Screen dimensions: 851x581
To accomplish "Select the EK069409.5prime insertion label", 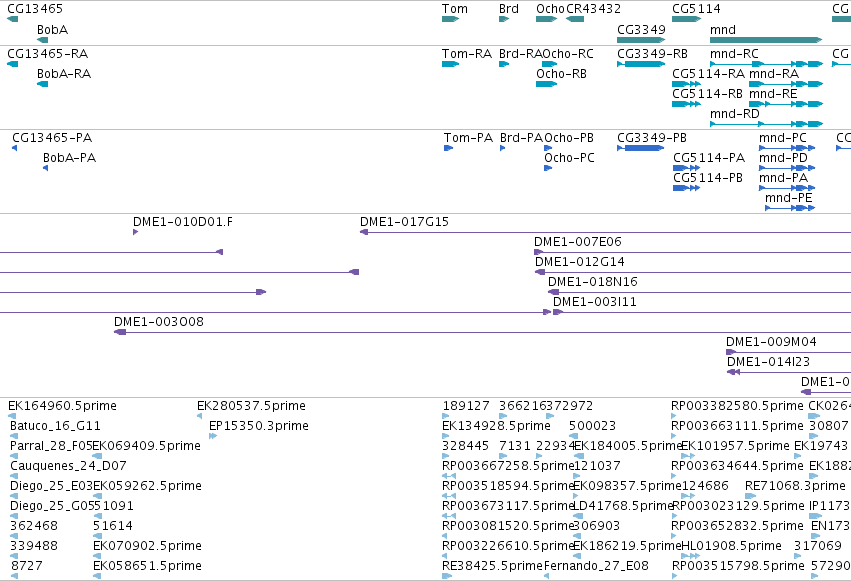I will [x=147, y=446].
